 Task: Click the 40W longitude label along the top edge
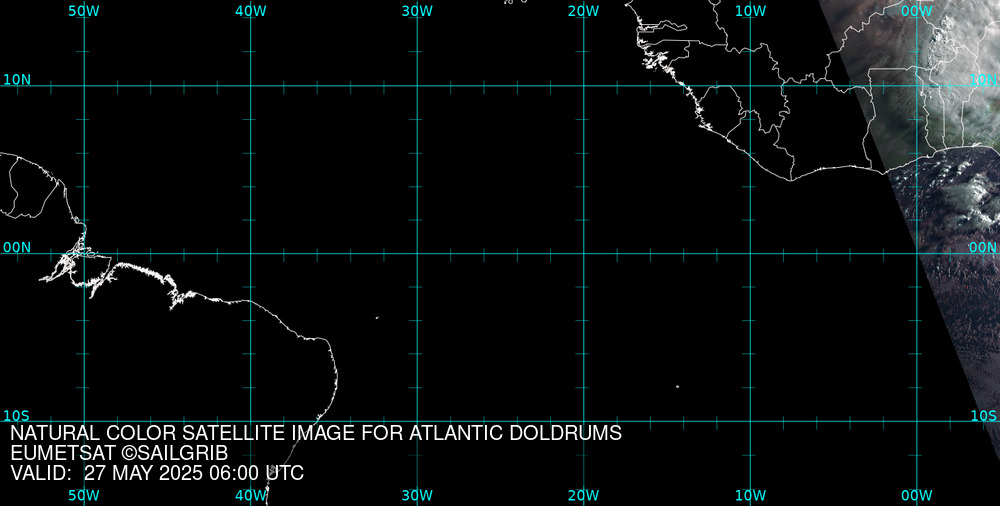click(251, 11)
